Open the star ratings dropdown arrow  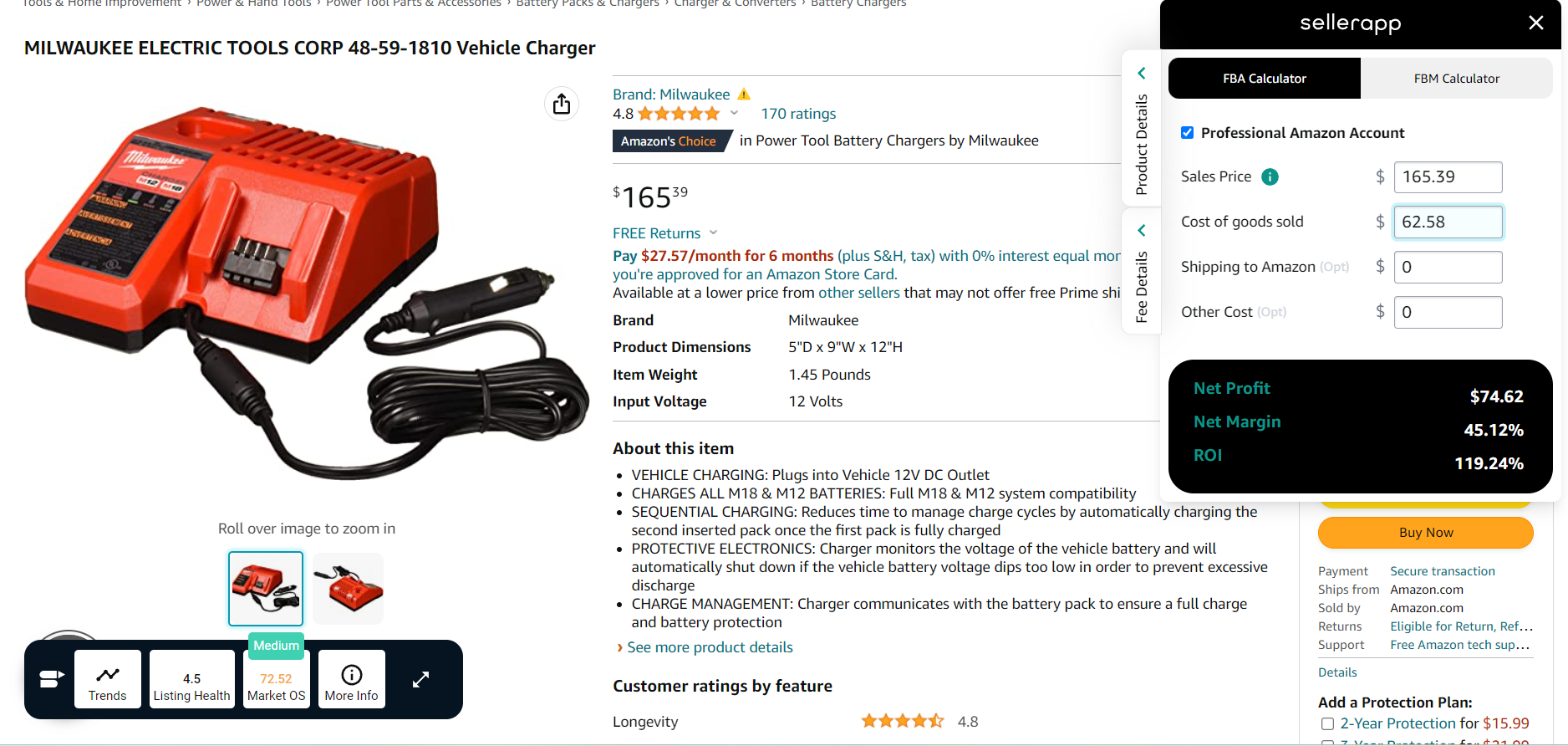(x=734, y=113)
